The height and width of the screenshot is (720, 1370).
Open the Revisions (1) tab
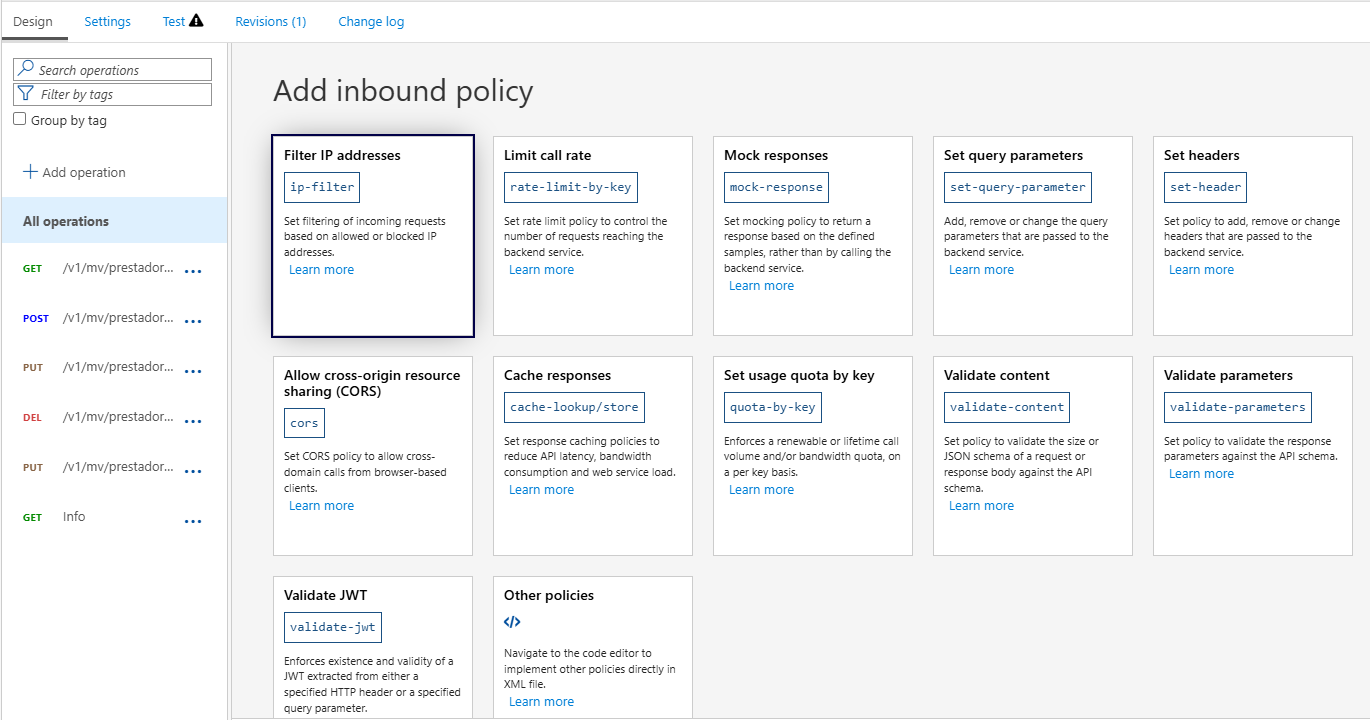click(x=271, y=21)
